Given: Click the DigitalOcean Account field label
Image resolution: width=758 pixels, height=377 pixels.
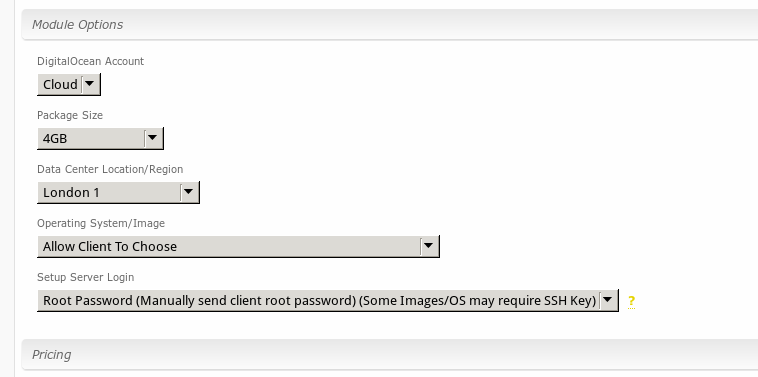Looking at the screenshot, I should click(90, 61).
